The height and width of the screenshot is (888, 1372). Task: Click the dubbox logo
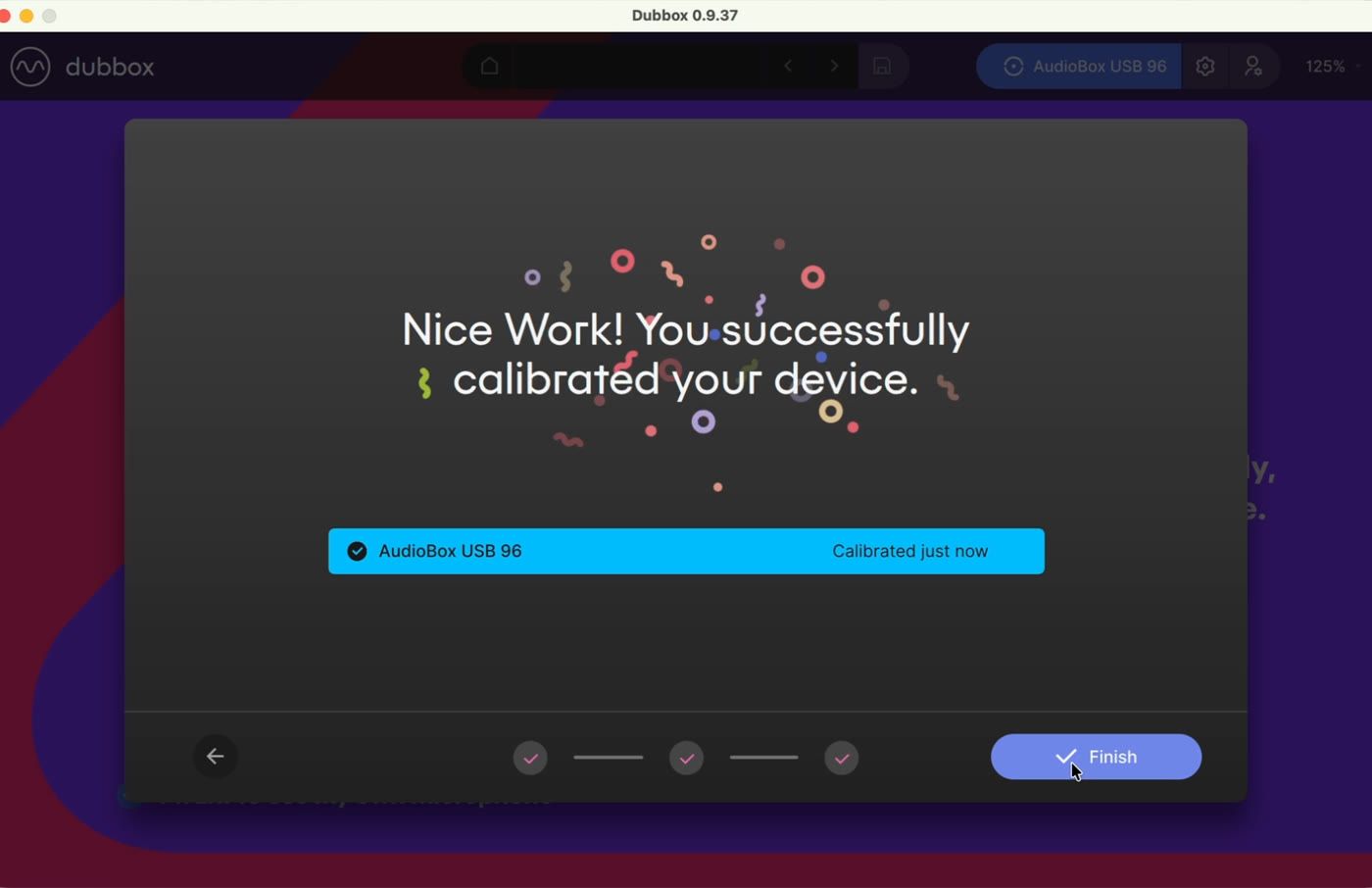(30, 67)
